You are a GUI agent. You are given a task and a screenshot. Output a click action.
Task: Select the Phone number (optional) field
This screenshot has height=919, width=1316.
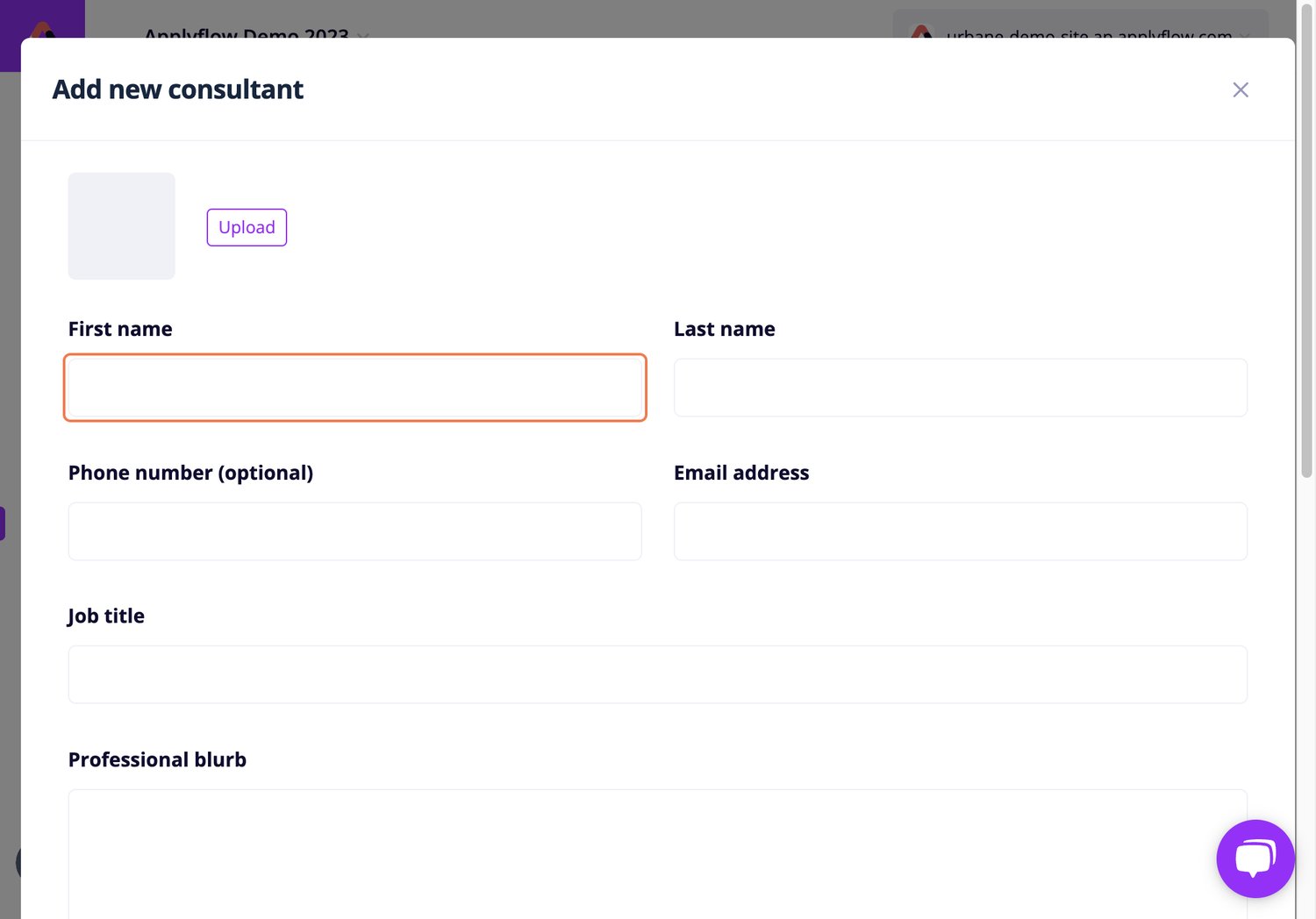[355, 531]
